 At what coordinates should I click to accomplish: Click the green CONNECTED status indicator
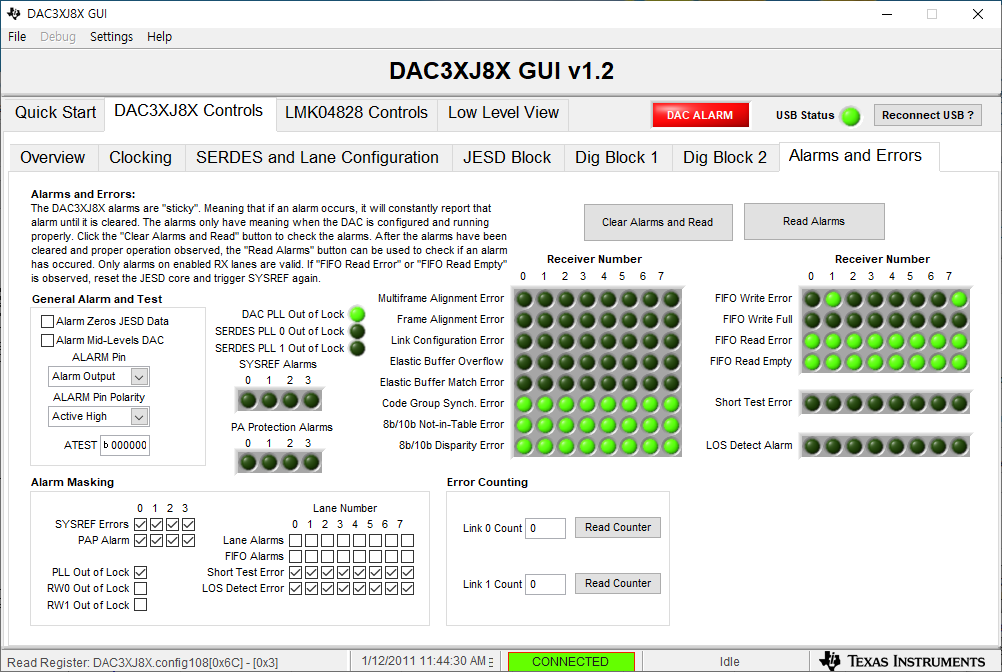tap(571, 662)
